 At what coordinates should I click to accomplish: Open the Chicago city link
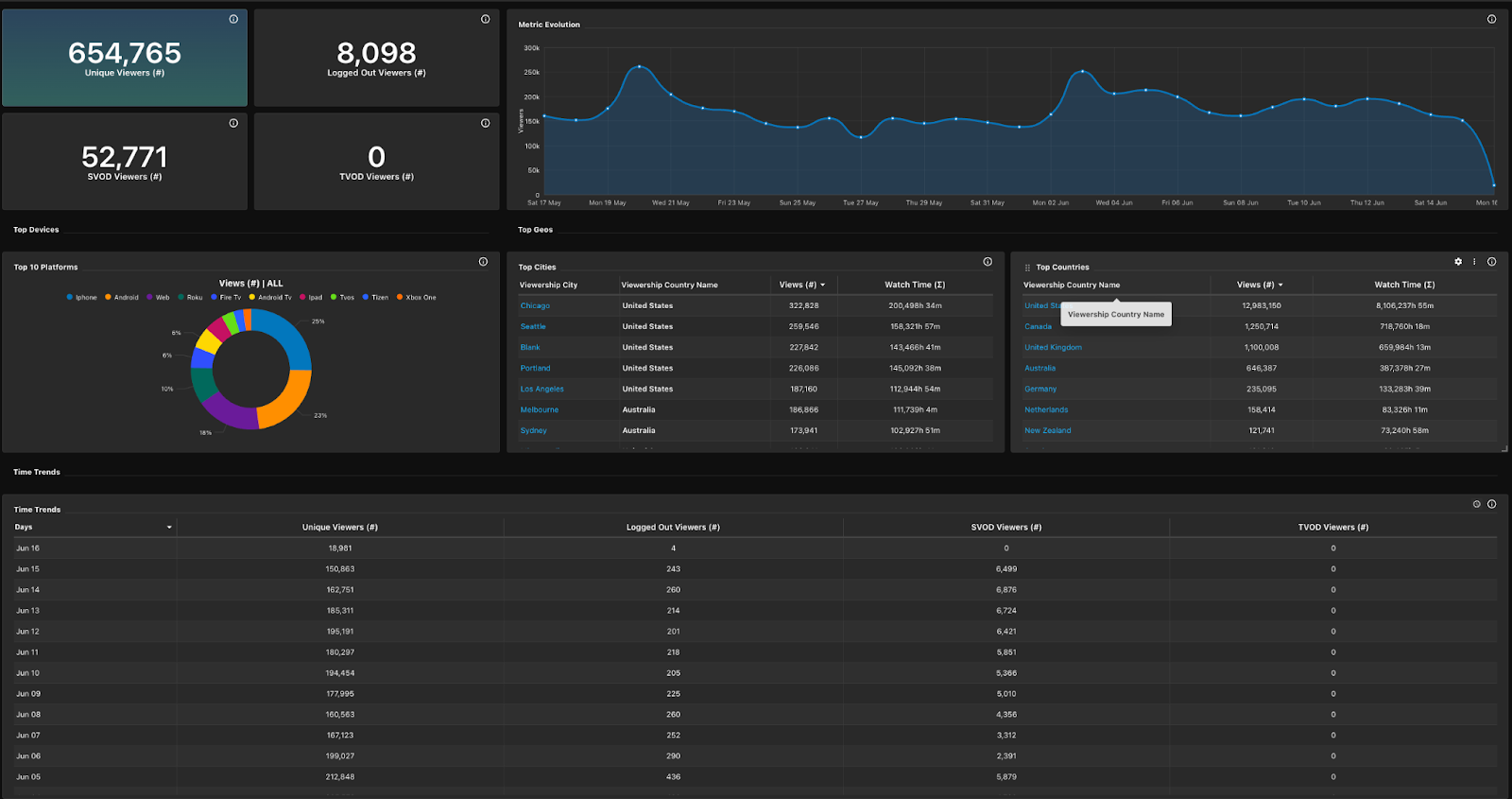coord(535,306)
